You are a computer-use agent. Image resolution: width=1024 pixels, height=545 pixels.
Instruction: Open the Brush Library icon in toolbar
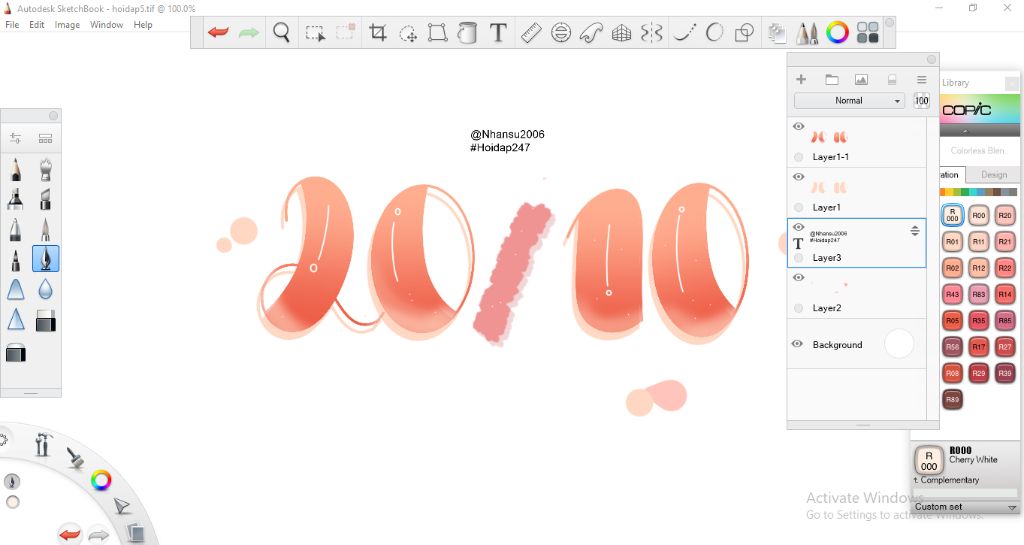coord(807,33)
